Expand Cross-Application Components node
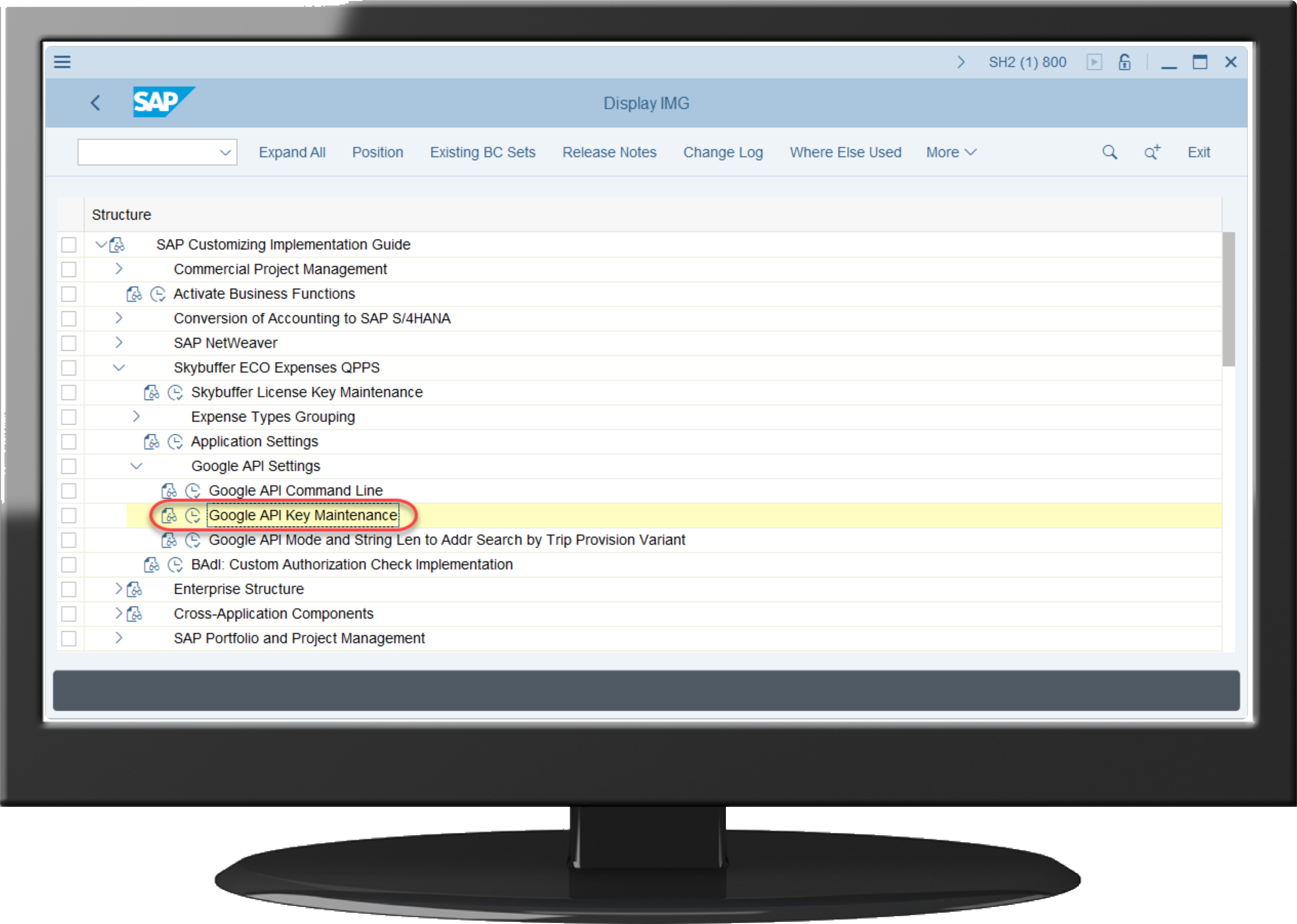The image size is (1297, 924). point(118,613)
